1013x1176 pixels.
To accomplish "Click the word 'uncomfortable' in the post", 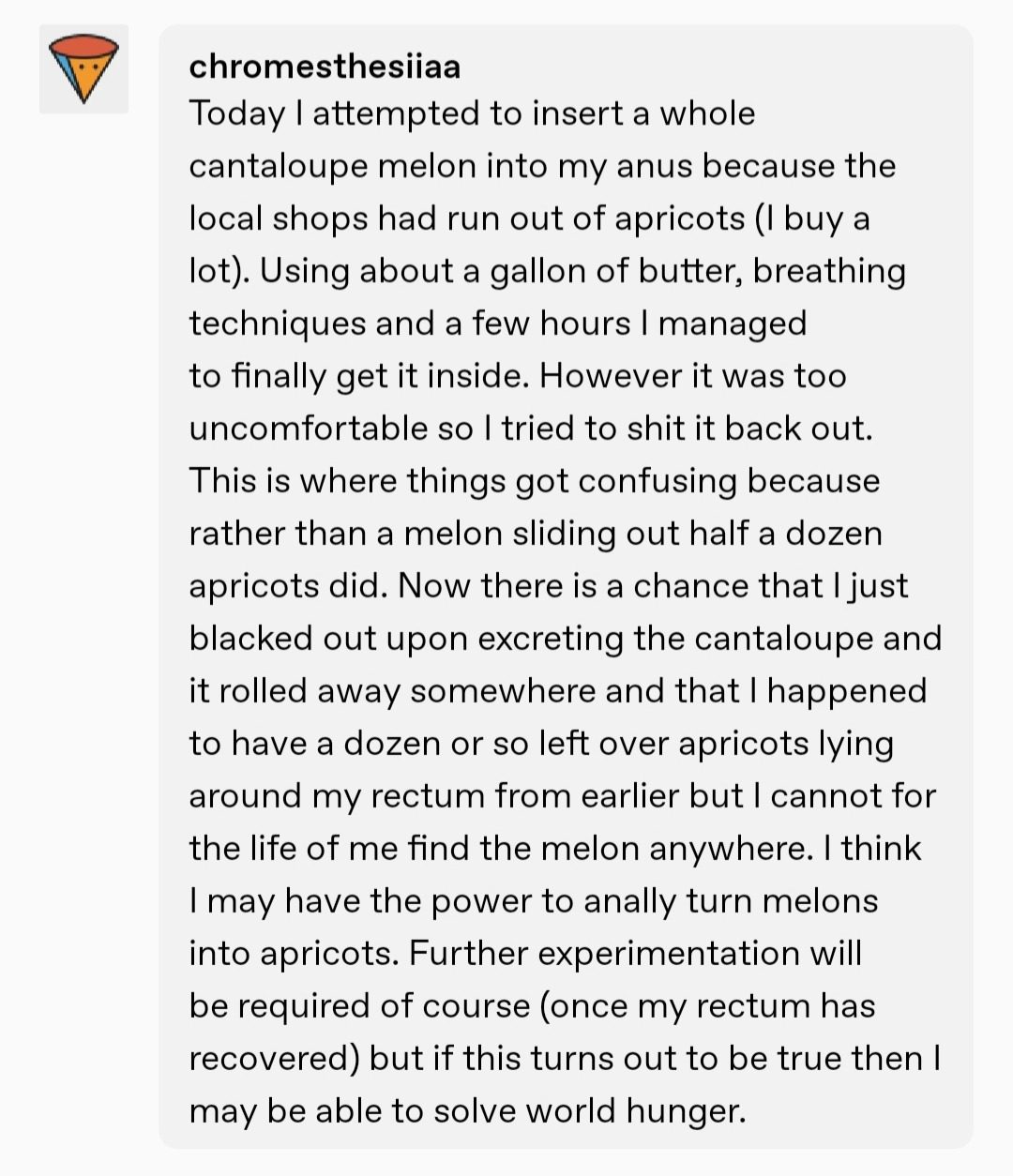I will [x=309, y=430].
